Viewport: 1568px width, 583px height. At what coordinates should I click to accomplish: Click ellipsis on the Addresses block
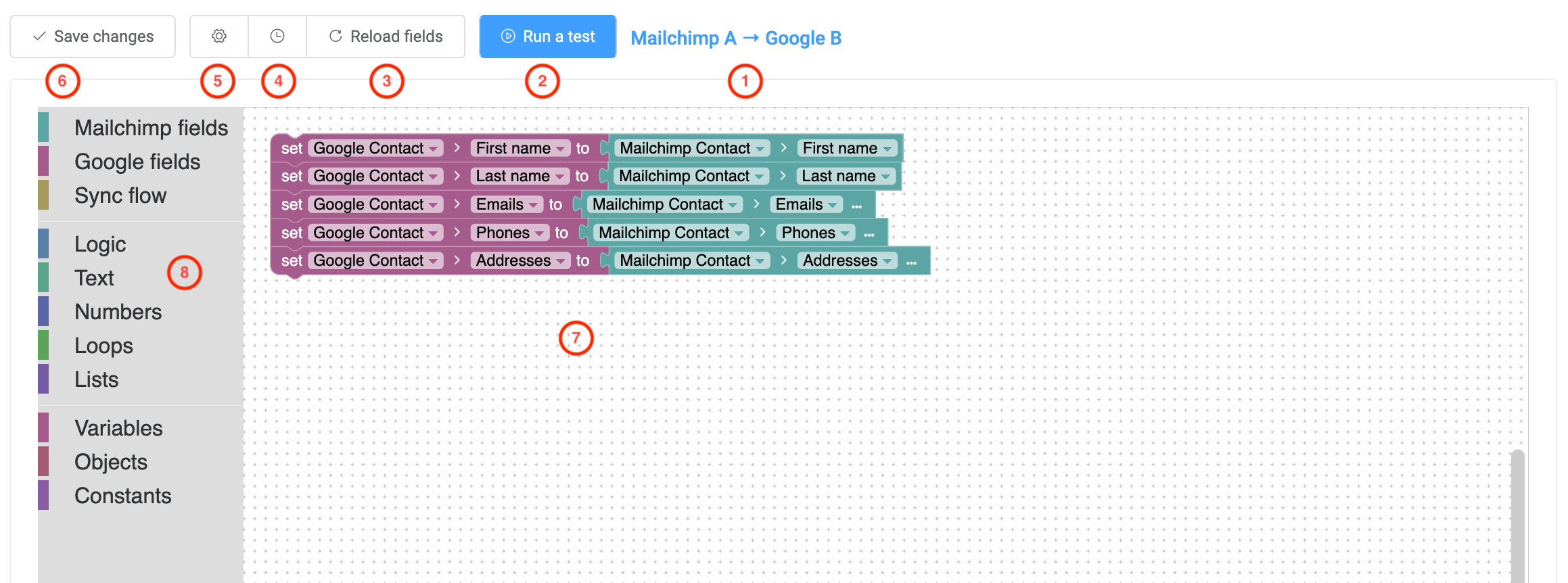click(911, 262)
